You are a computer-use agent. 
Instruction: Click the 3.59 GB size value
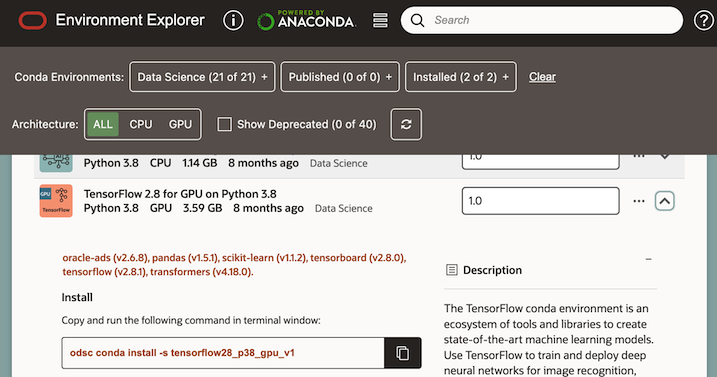(x=203, y=208)
